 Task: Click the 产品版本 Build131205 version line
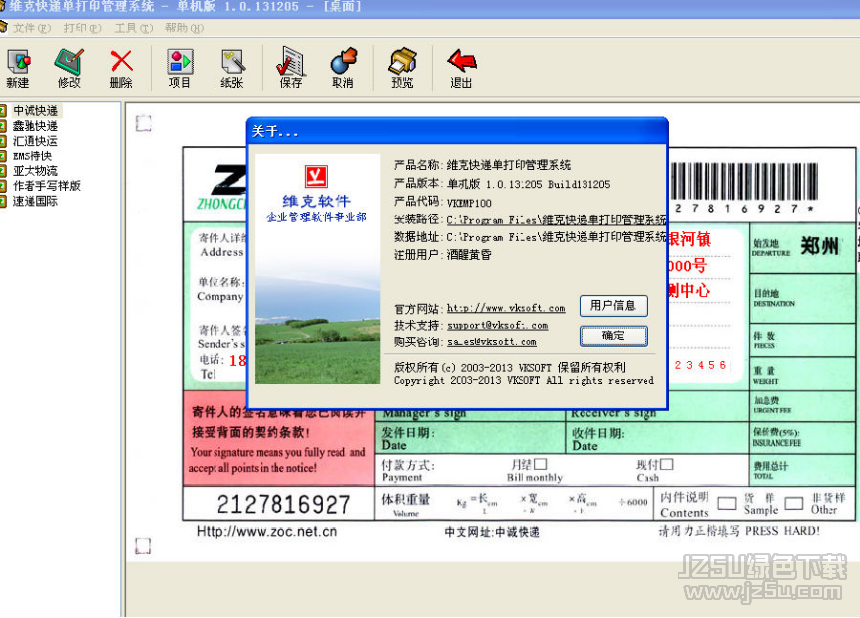click(x=502, y=184)
